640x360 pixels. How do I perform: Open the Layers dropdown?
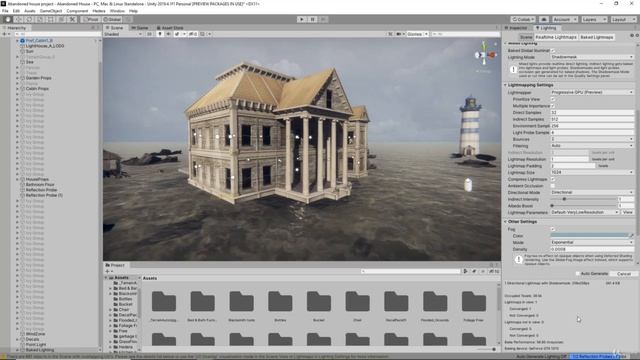[594, 19]
